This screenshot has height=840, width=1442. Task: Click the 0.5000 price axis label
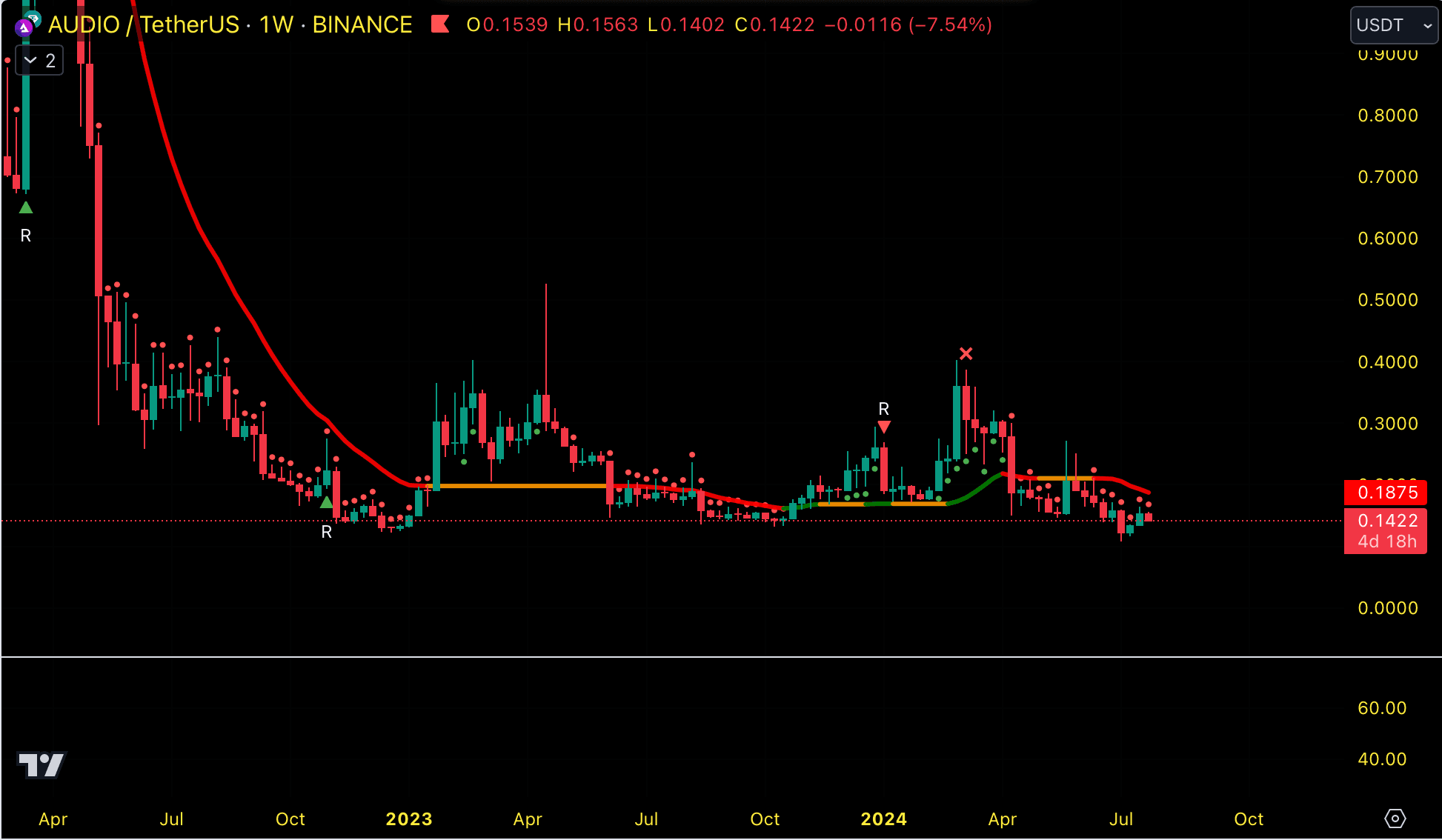pos(1387,300)
